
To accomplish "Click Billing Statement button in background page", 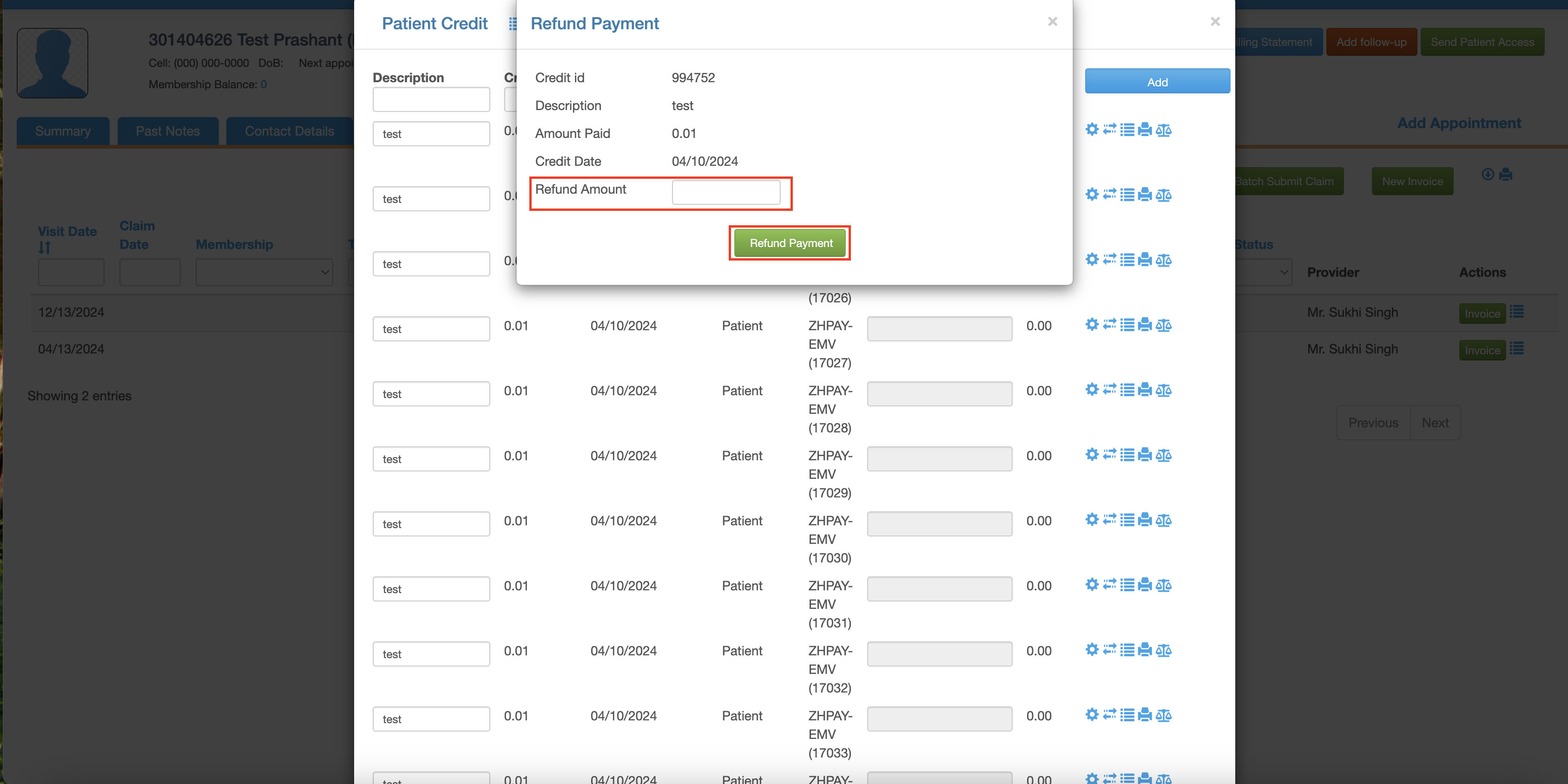I will [x=1278, y=42].
